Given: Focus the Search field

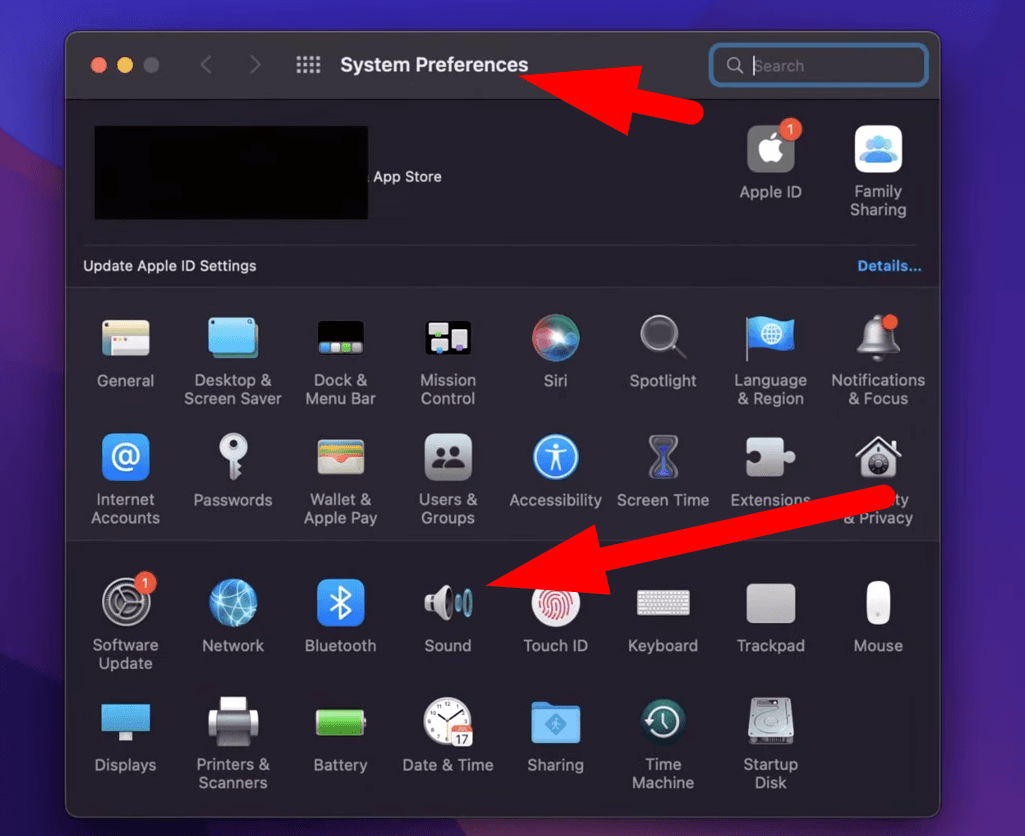Looking at the screenshot, I should click(818, 65).
